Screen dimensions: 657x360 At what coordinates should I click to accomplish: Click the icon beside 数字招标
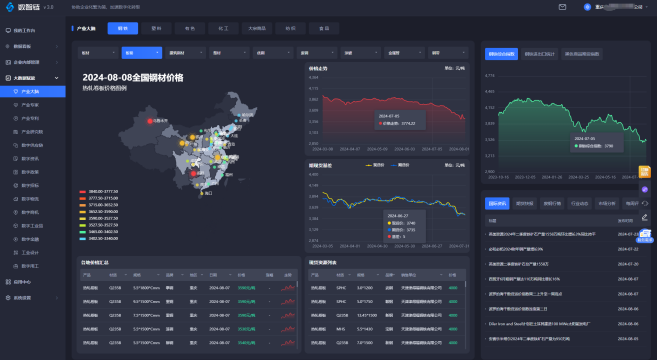click(16, 185)
